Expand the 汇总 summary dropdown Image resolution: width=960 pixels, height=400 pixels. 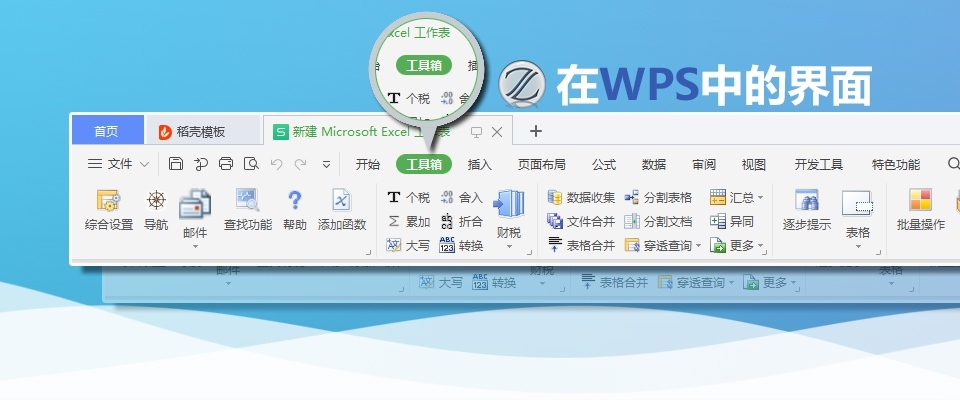(738, 198)
